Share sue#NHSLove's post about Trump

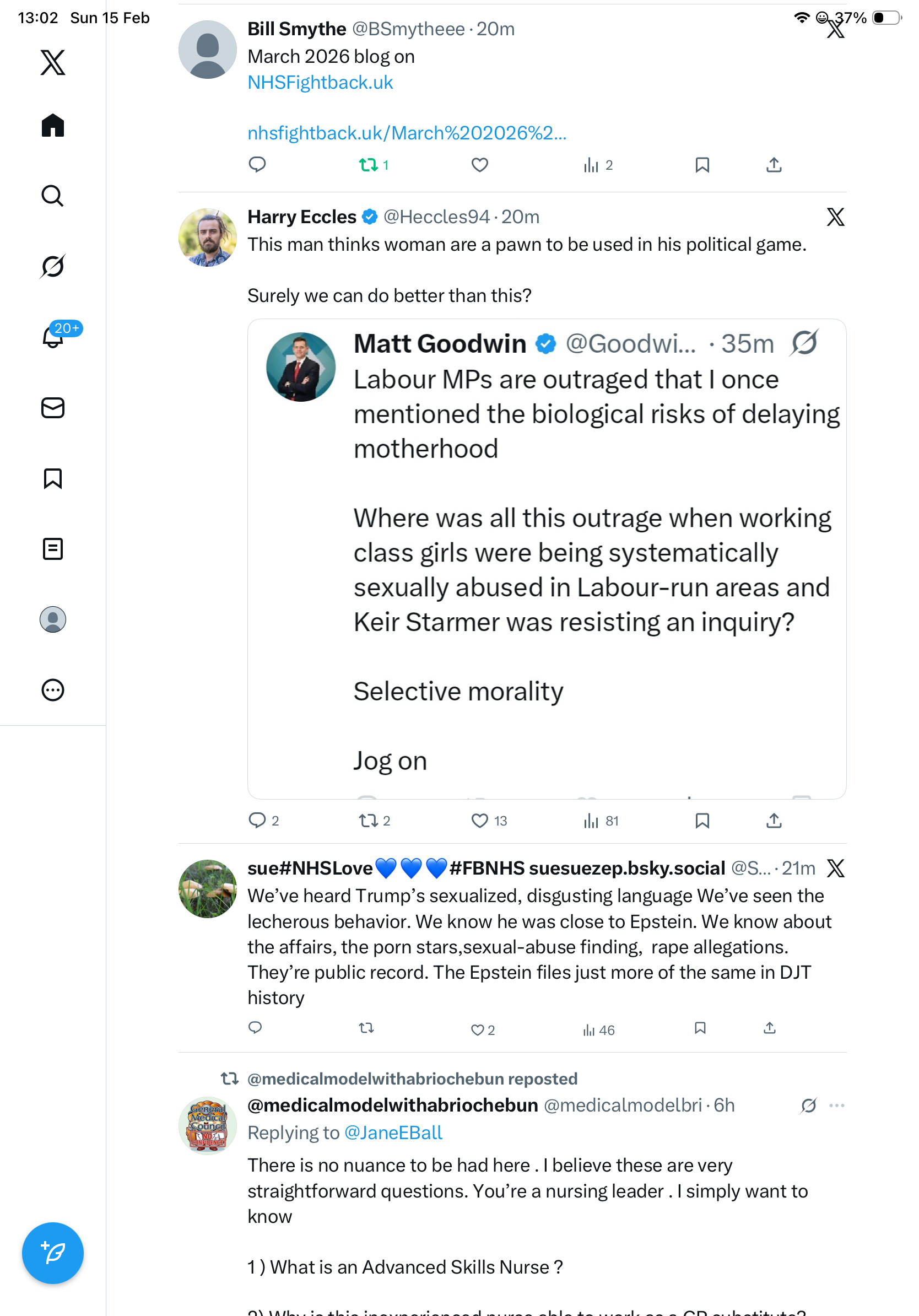(x=770, y=1028)
